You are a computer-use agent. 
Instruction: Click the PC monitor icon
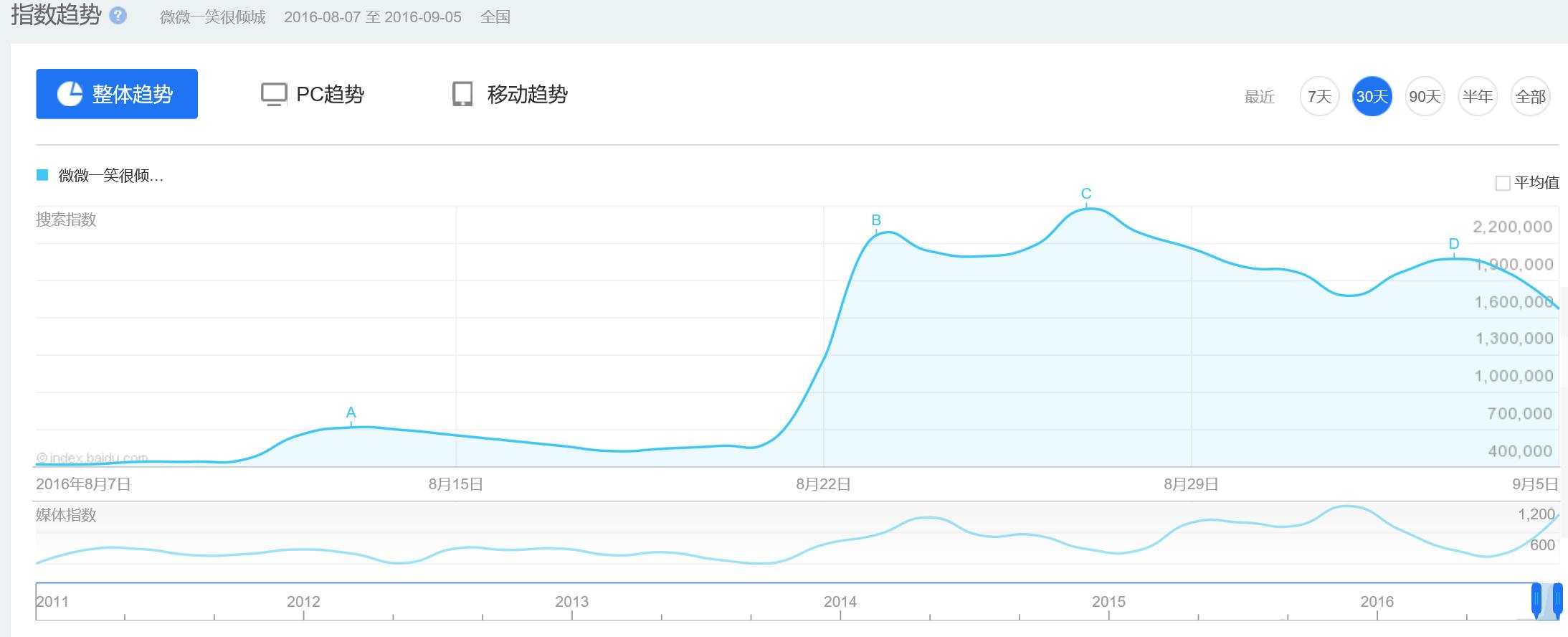tap(273, 94)
